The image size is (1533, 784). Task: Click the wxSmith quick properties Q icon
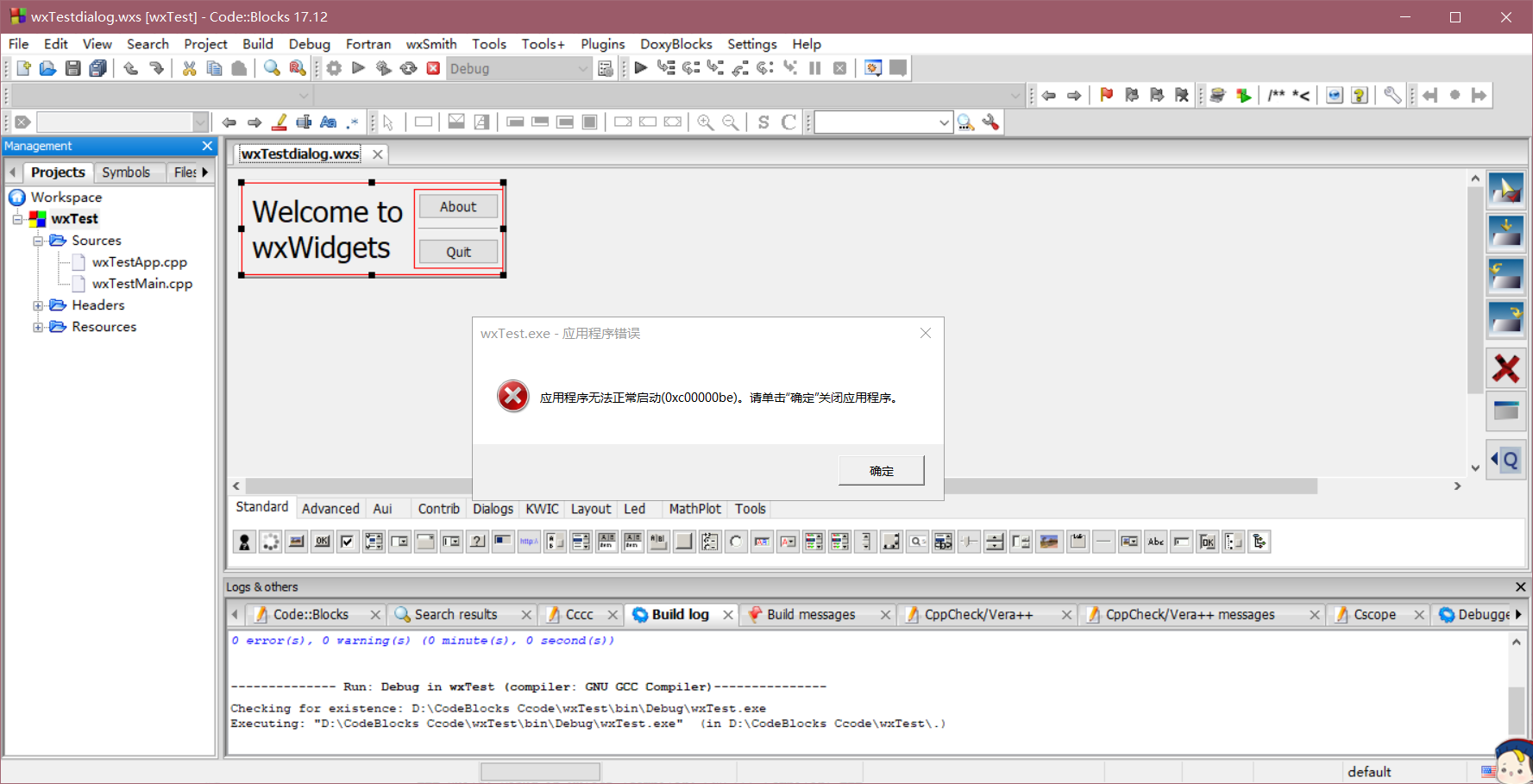(x=1506, y=460)
